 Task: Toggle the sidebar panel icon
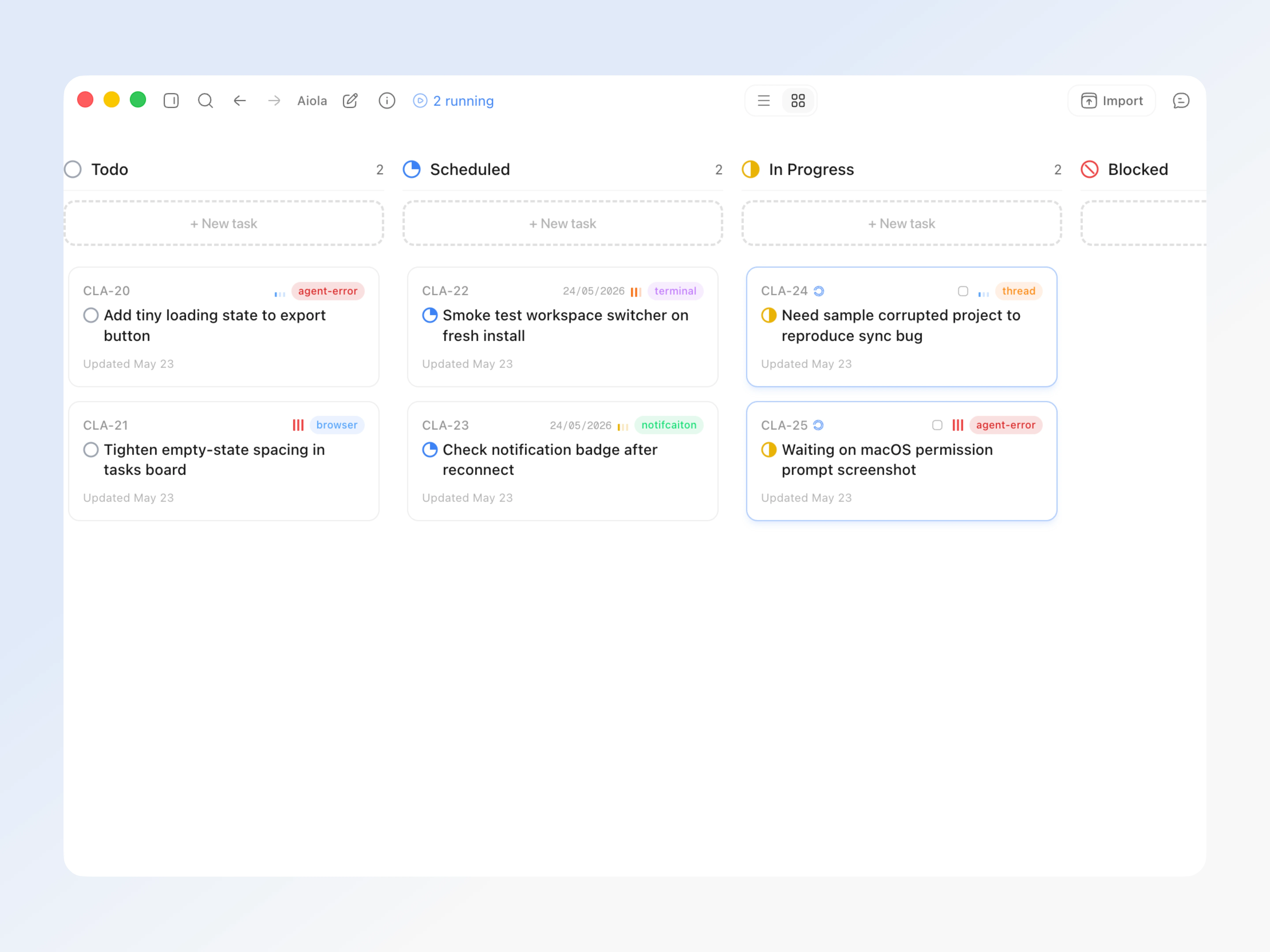pyautogui.click(x=171, y=101)
